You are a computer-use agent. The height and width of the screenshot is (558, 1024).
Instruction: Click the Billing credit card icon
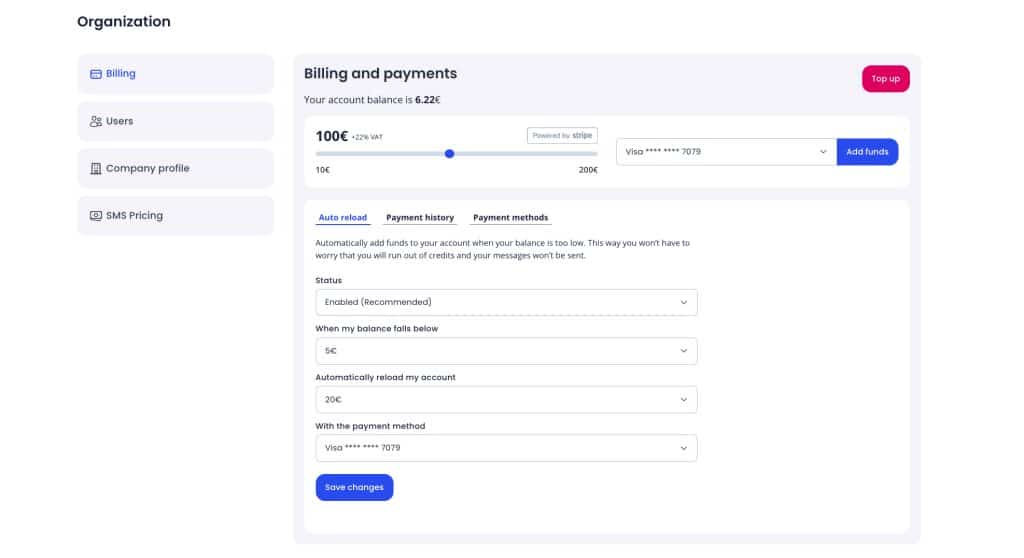tap(96, 74)
